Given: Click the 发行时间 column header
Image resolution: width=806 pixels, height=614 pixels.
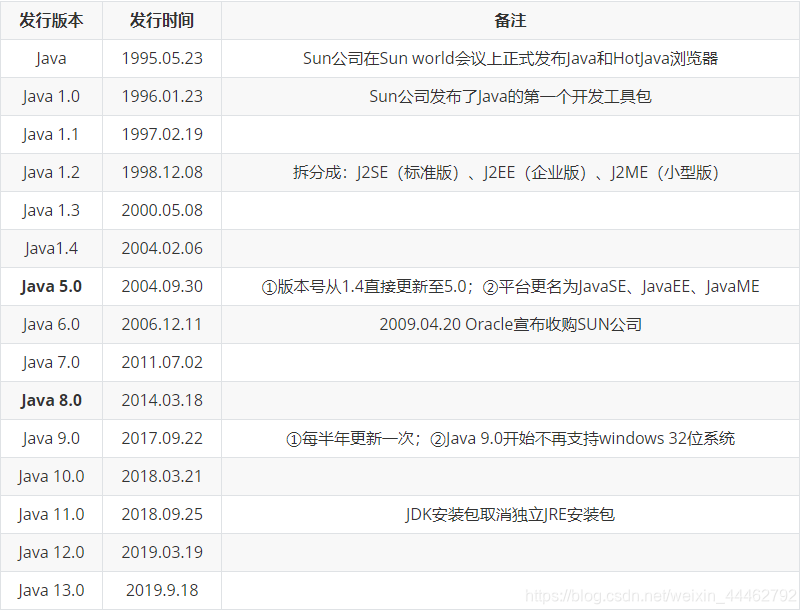Looking at the screenshot, I should tap(162, 21).
